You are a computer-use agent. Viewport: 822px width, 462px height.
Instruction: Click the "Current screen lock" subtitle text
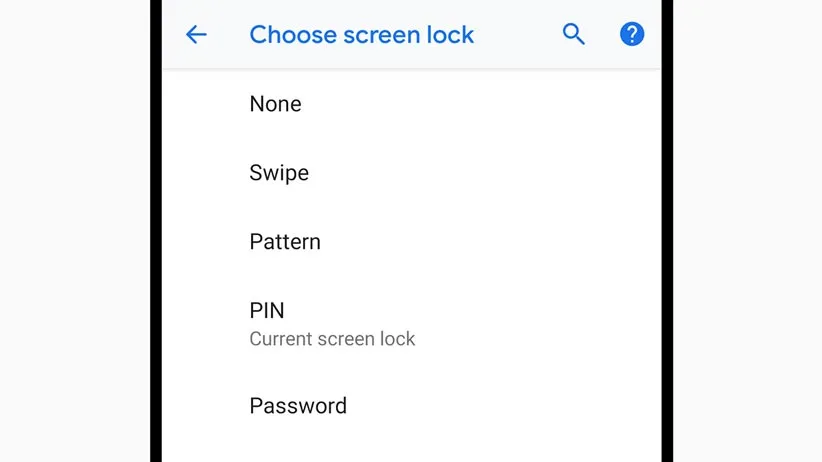(332, 339)
